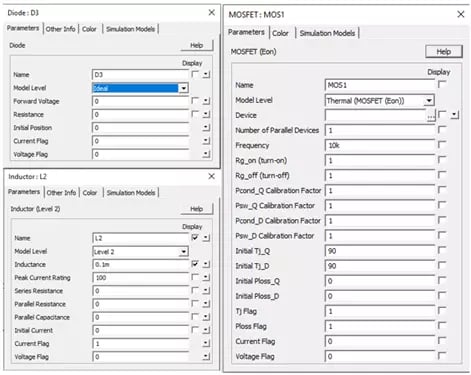Open display options arrow for Peak Current Rating
471x375 pixels.
point(206,277)
